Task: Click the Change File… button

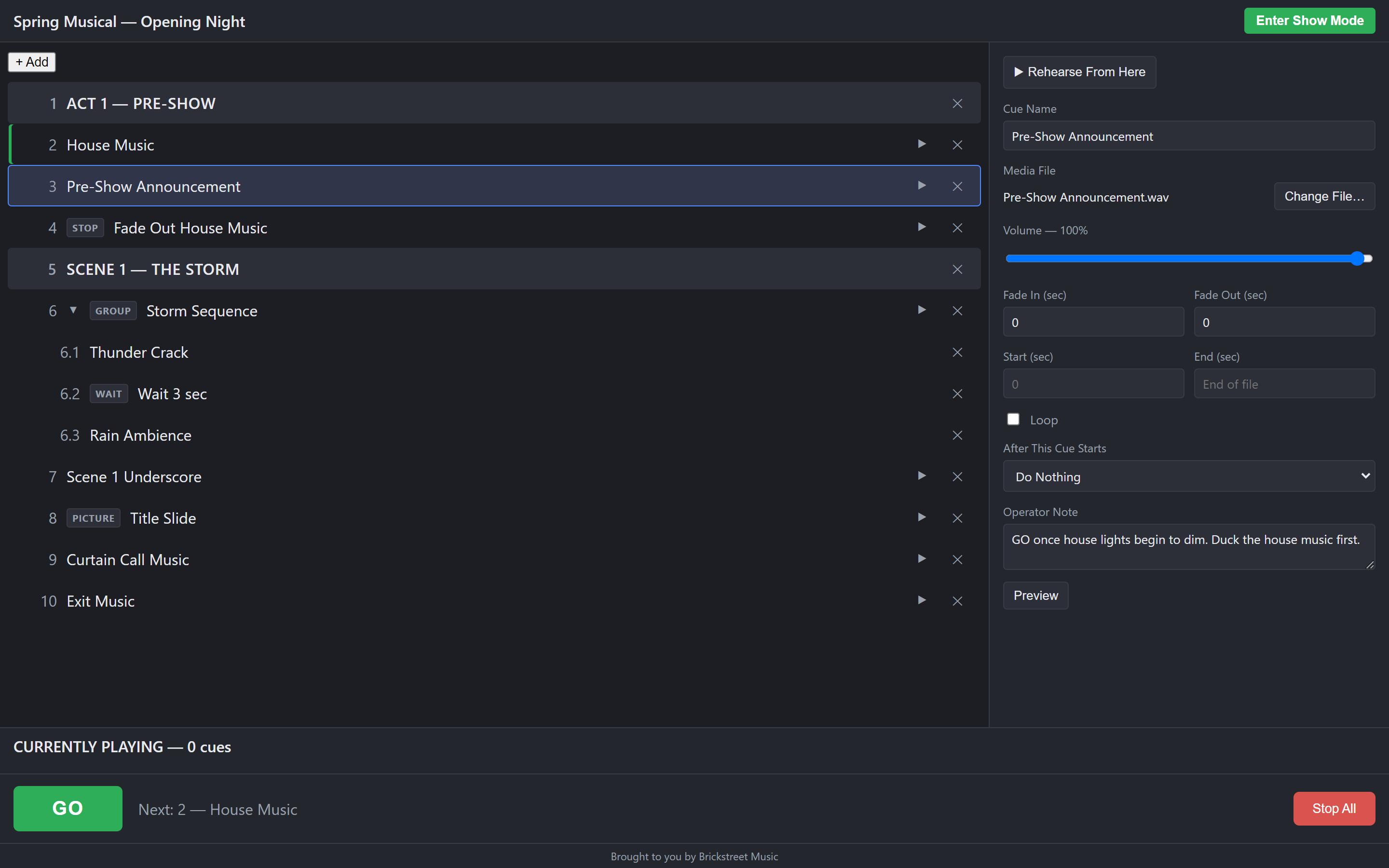Action: pyautogui.click(x=1324, y=196)
